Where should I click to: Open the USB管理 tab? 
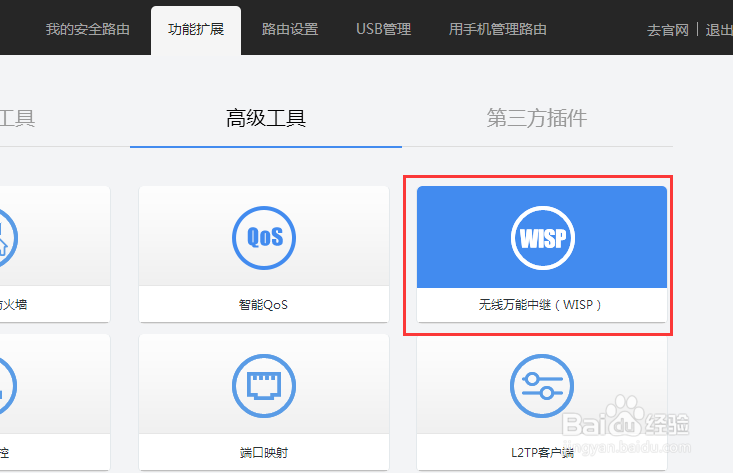[x=383, y=29]
